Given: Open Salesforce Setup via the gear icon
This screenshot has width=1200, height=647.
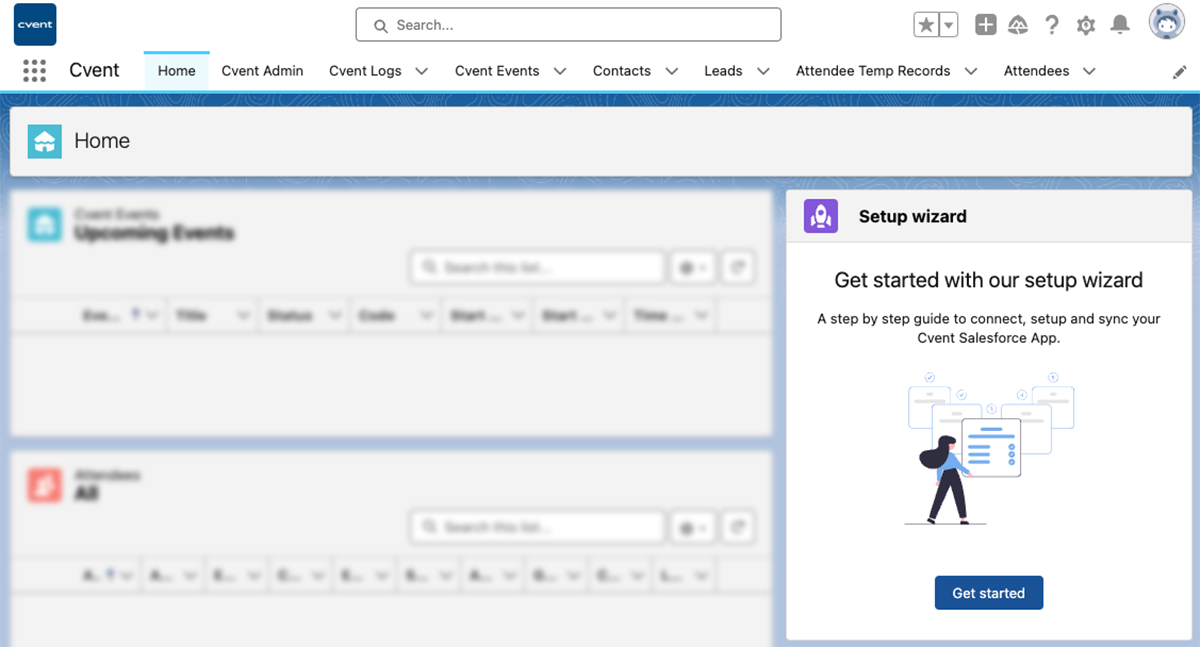Looking at the screenshot, I should pos(1086,25).
